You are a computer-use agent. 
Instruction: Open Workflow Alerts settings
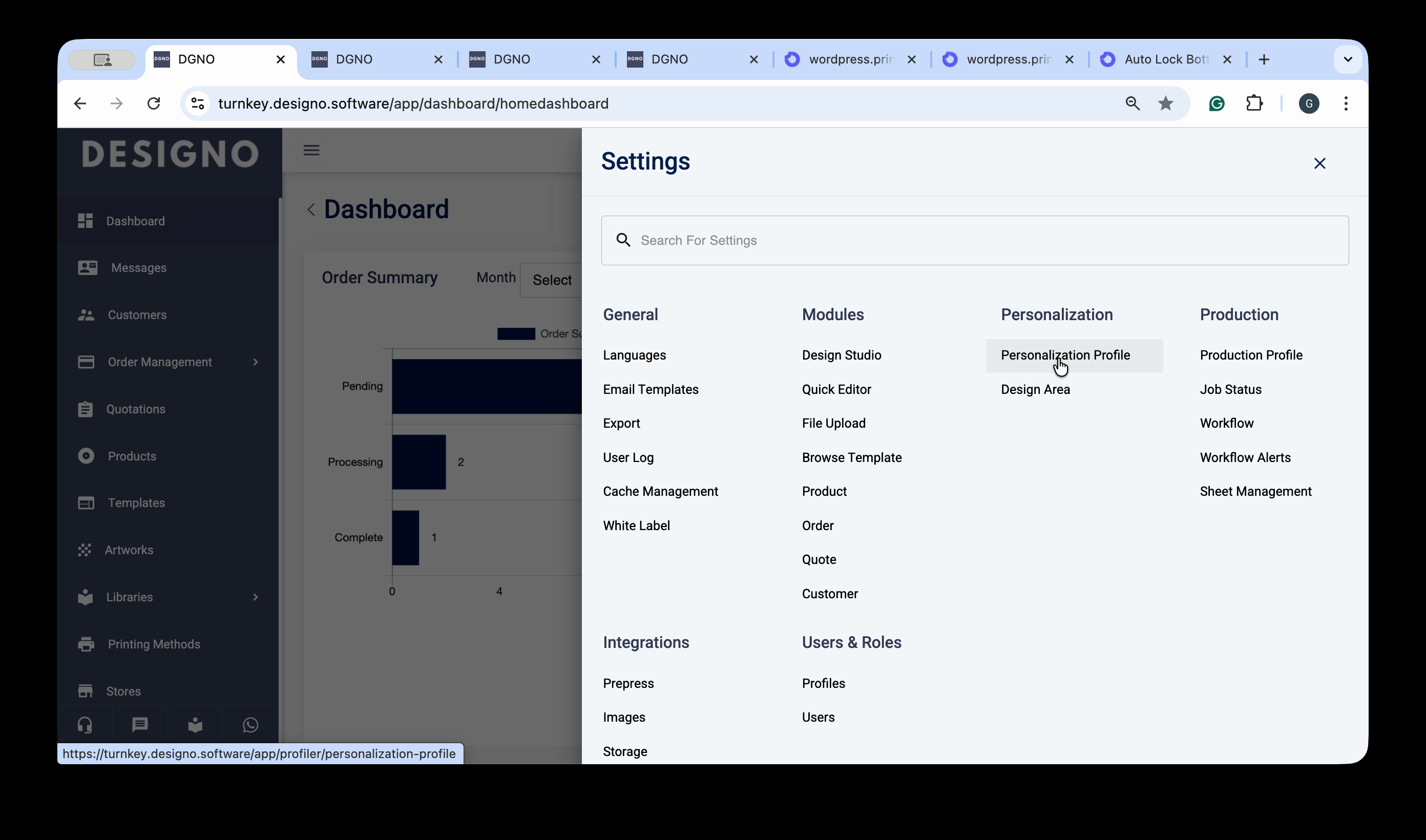pyautogui.click(x=1245, y=458)
